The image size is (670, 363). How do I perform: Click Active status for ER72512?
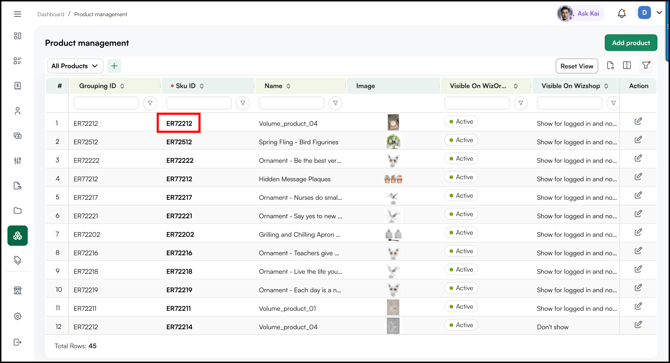[461, 140]
